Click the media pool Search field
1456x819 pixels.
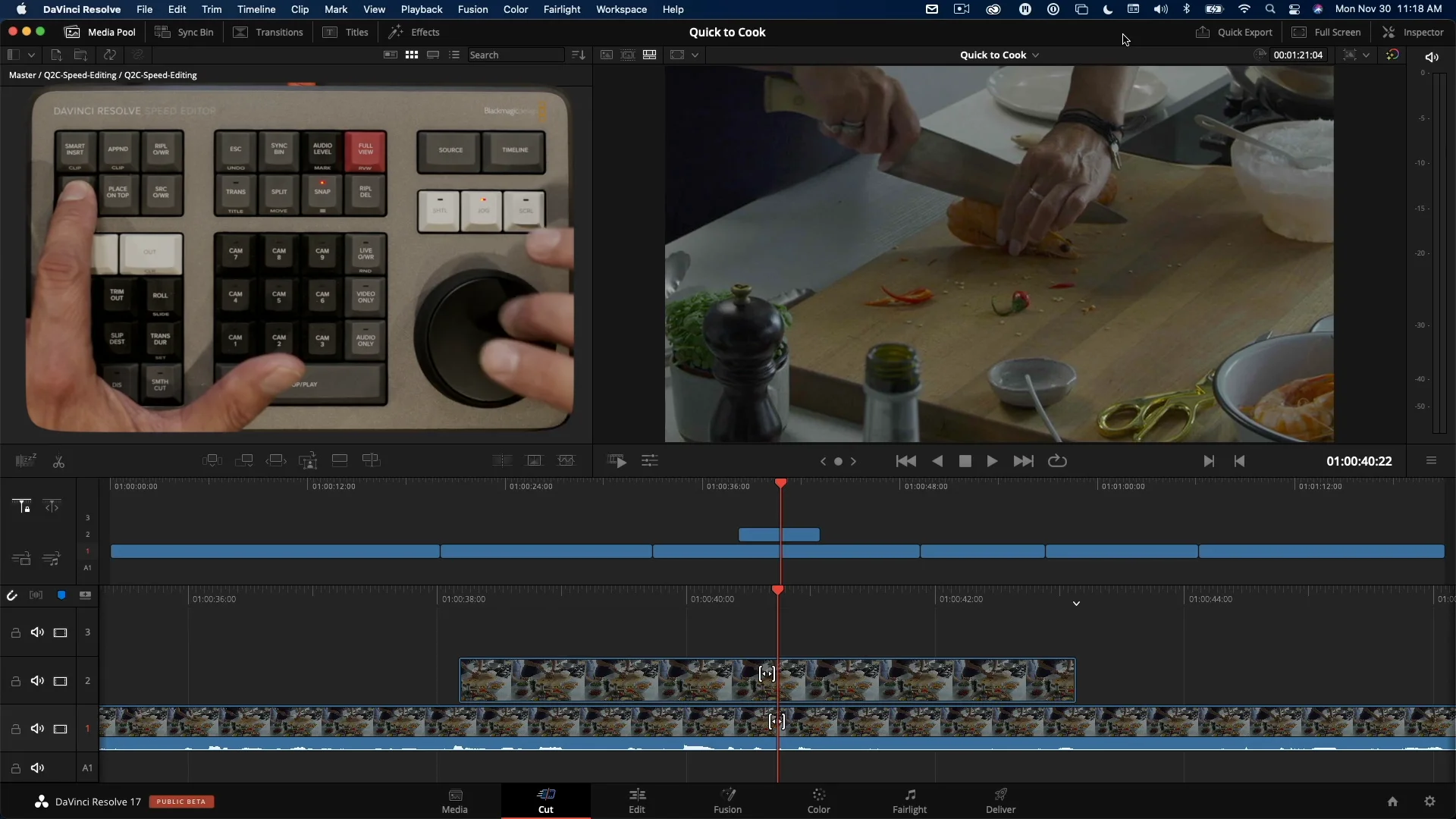516,55
